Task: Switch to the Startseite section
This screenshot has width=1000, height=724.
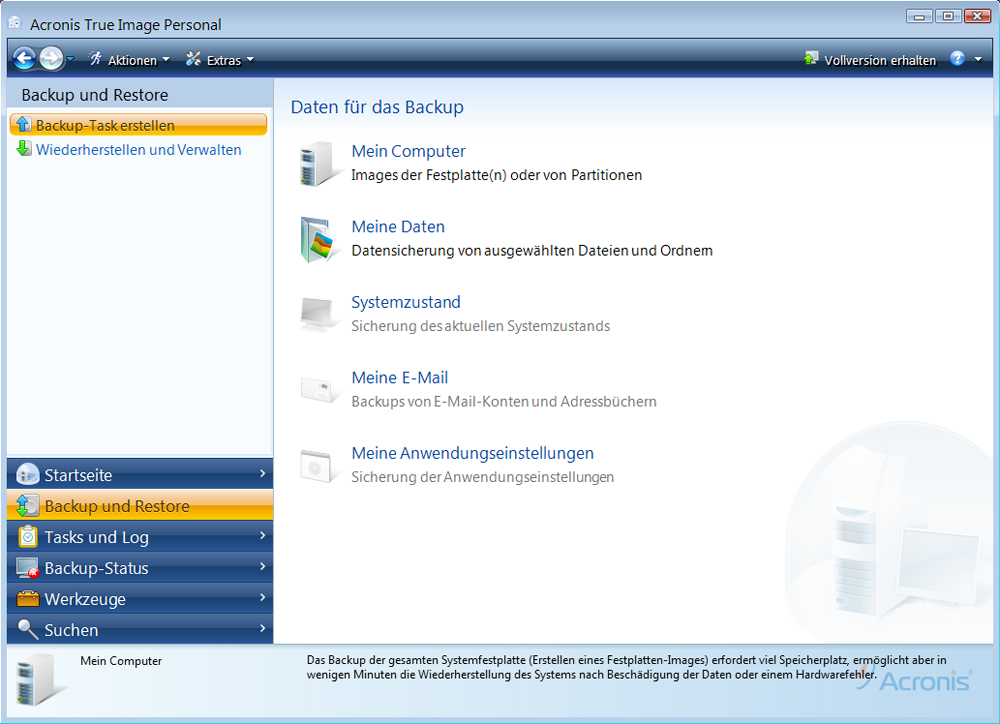Action: pyautogui.click(x=140, y=474)
